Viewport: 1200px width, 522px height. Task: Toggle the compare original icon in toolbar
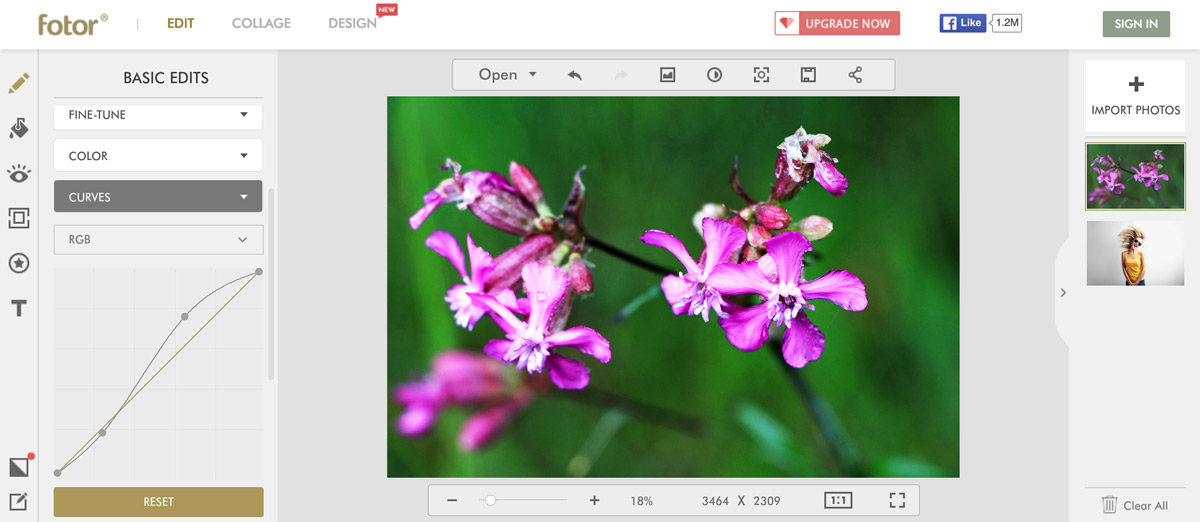(714, 75)
